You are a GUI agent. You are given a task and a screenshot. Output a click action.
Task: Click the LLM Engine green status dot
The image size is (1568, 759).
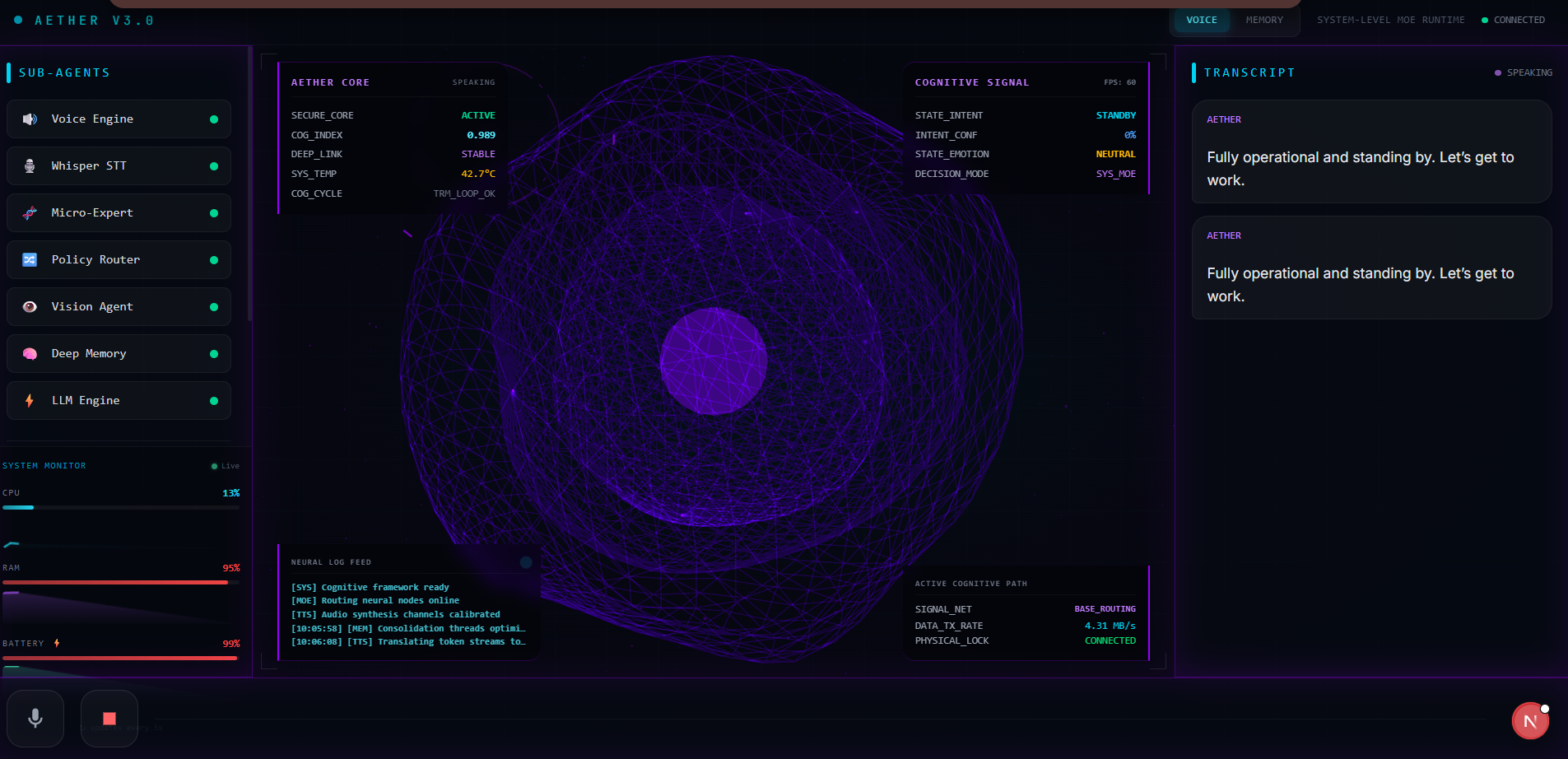tap(214, 401)
